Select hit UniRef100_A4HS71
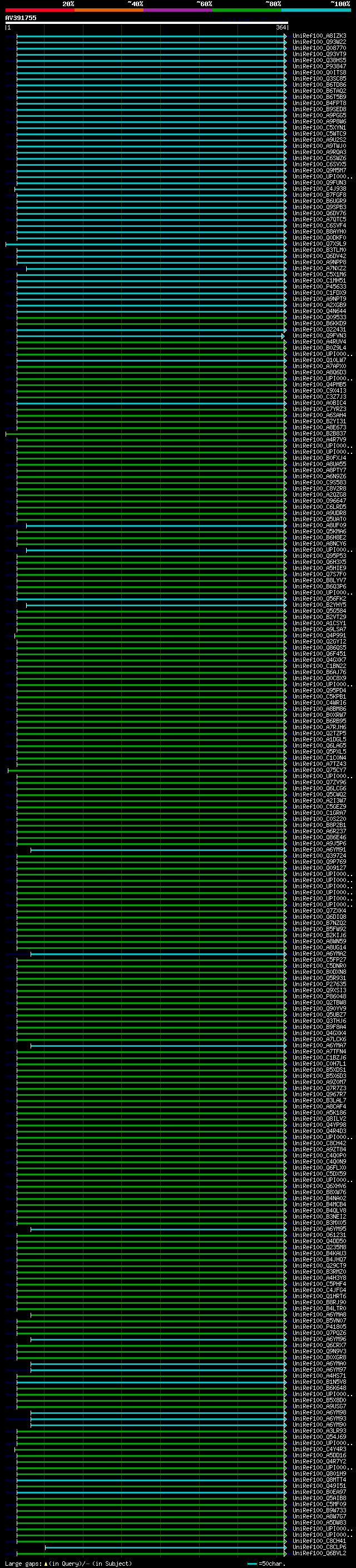The height and width of the screenshot is (1568, 356). [x=319, y=1377]
